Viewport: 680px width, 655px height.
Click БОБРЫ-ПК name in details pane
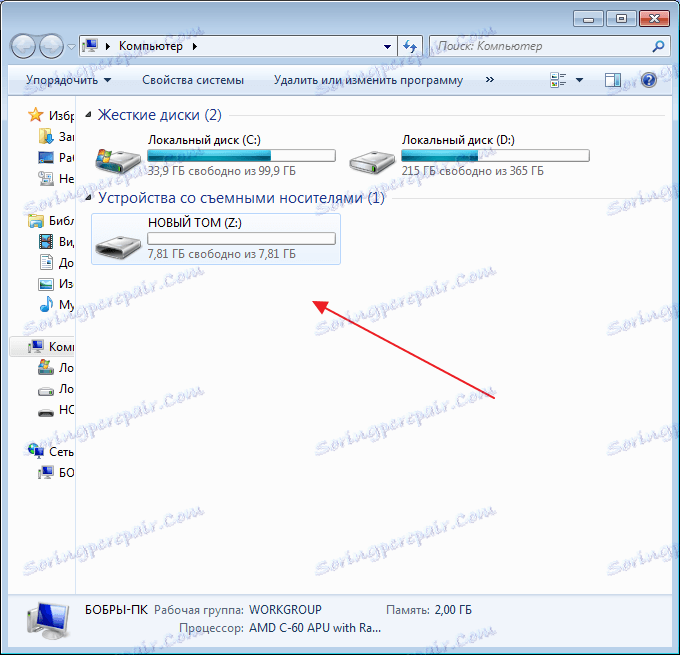116,609
